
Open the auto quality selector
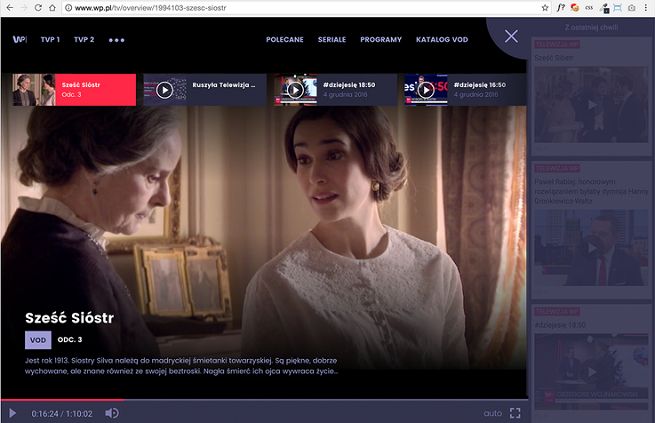click(x=493, y=413)
